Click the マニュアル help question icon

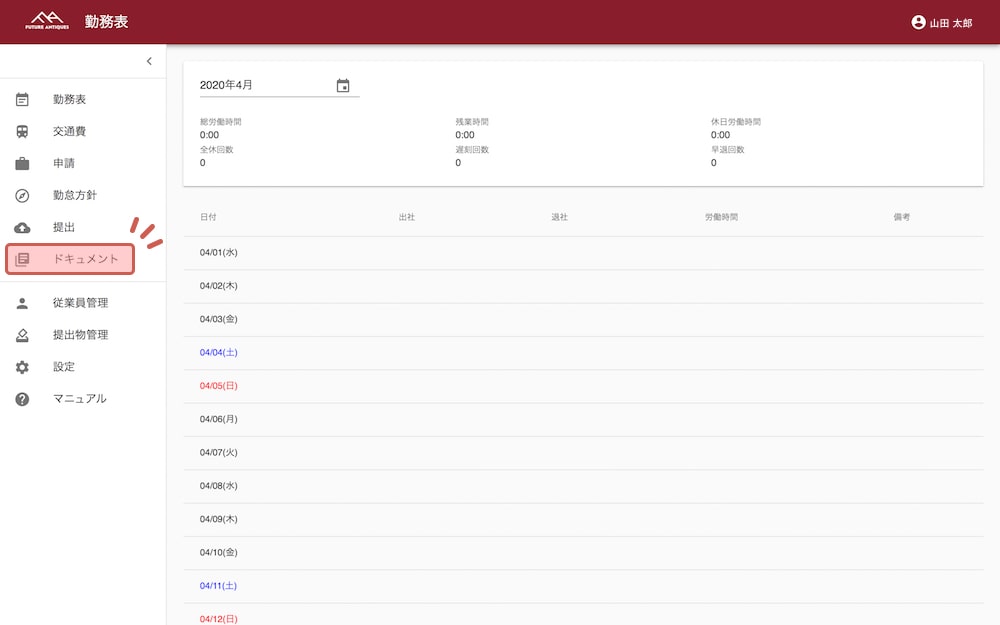tap(22, 399)
